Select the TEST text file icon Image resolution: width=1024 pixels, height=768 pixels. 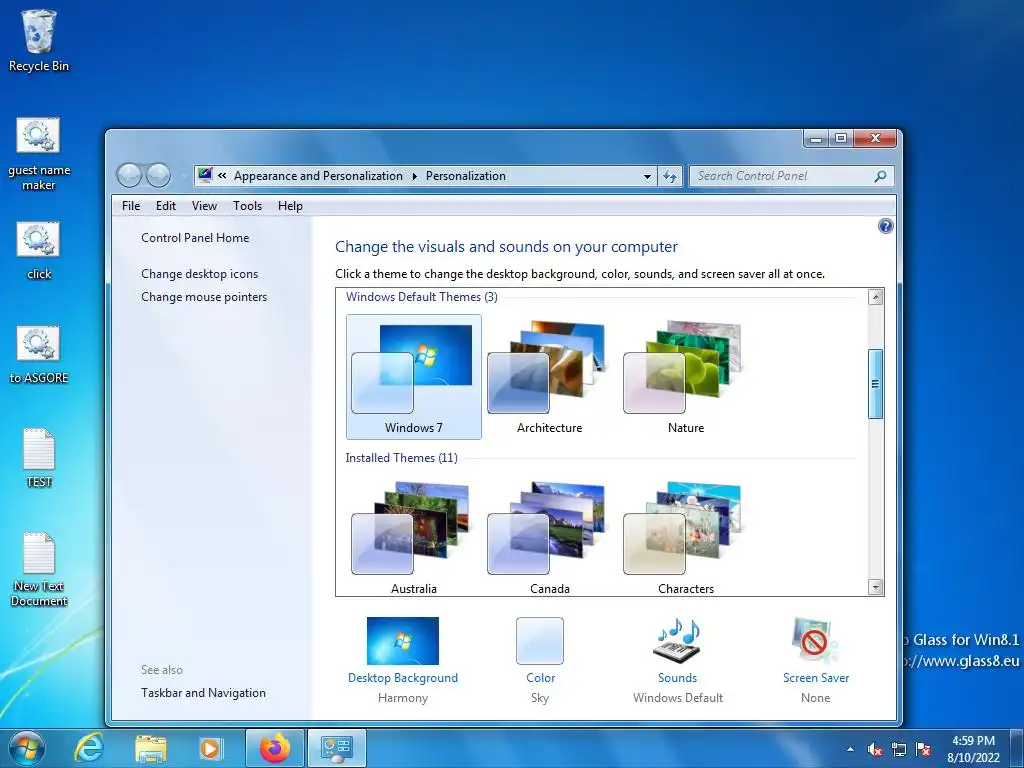coord(39,458)
